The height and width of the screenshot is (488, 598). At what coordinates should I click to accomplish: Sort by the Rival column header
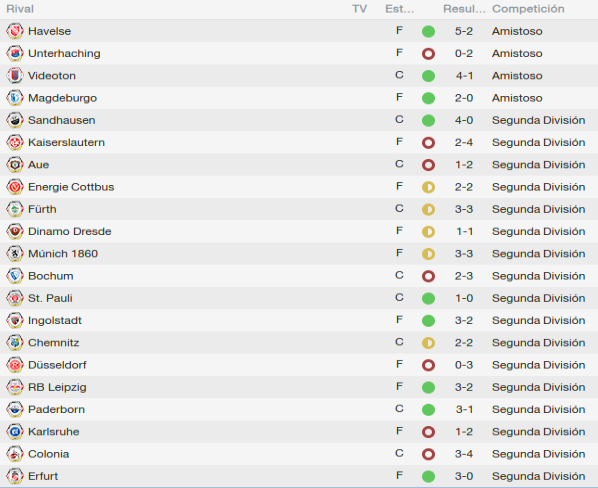[20, 9]
